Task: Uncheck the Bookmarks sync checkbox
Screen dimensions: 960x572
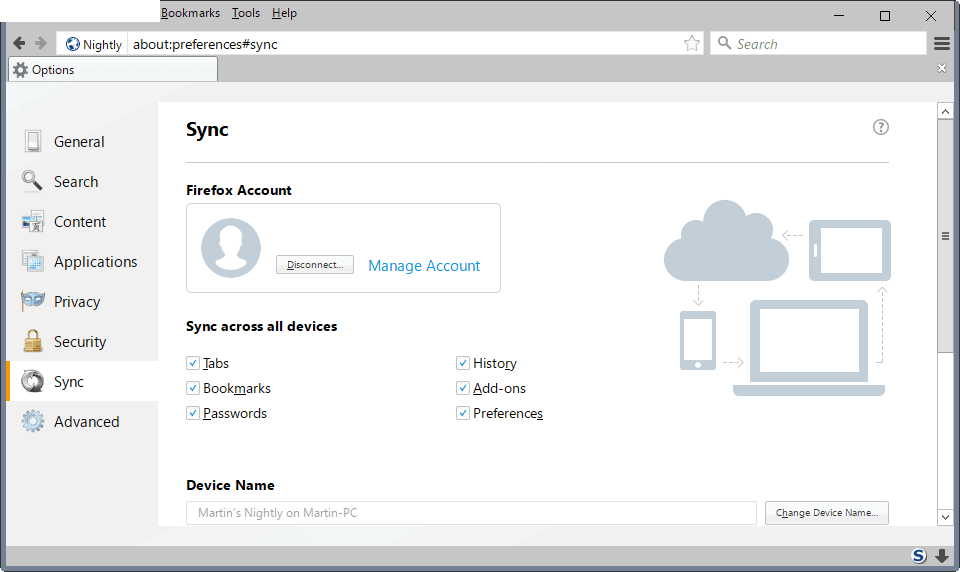Action: coord(193,388)
